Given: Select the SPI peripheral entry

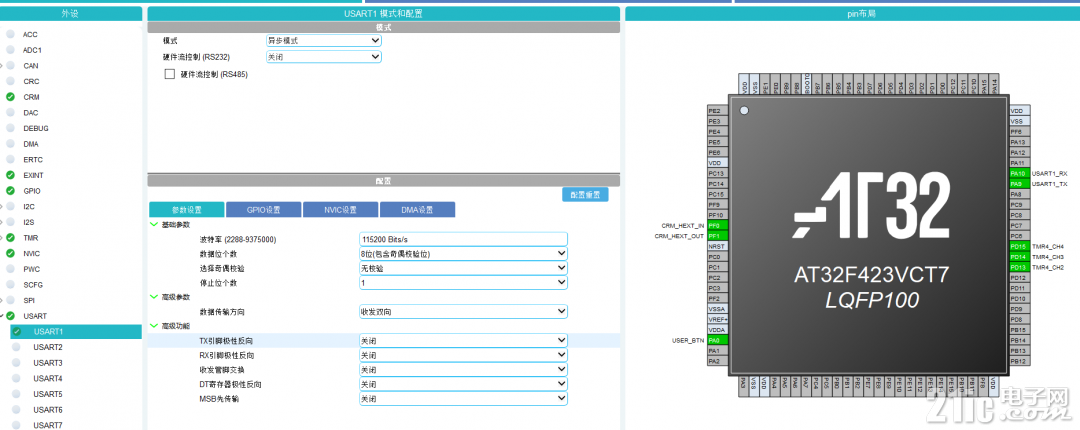Looking at the screenshot, I should [28, 300].
